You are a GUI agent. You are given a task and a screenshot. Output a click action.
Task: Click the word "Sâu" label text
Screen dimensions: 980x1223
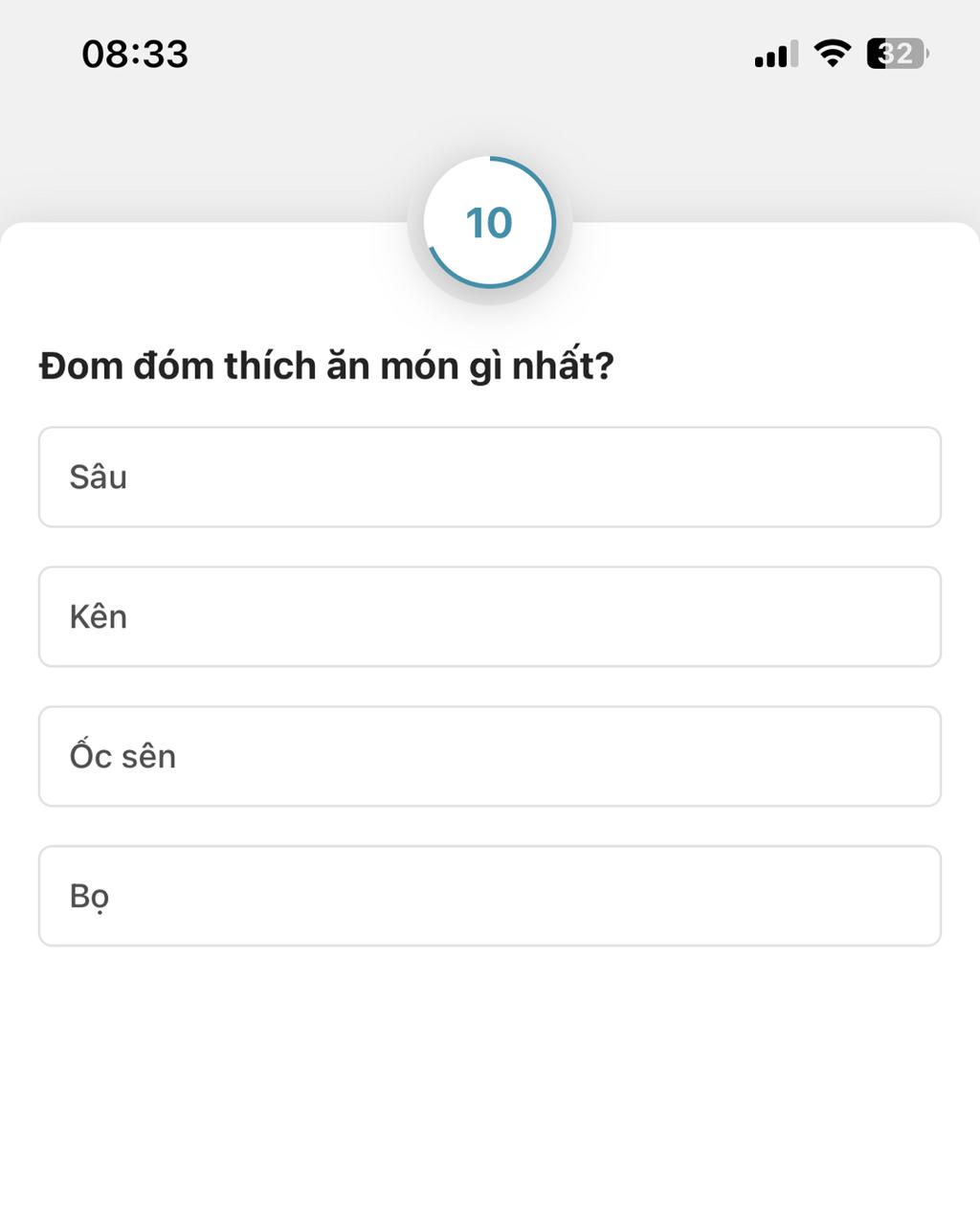click(98, 477)
